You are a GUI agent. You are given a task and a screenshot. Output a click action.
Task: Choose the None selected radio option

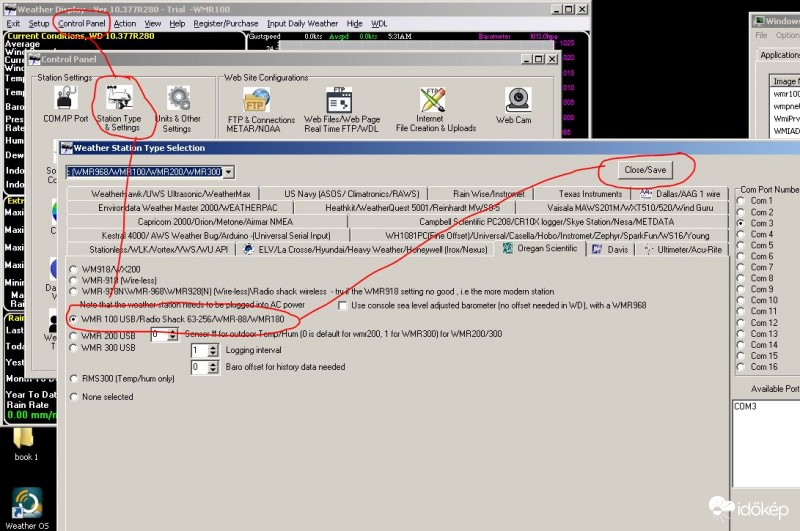click(74, 396)
